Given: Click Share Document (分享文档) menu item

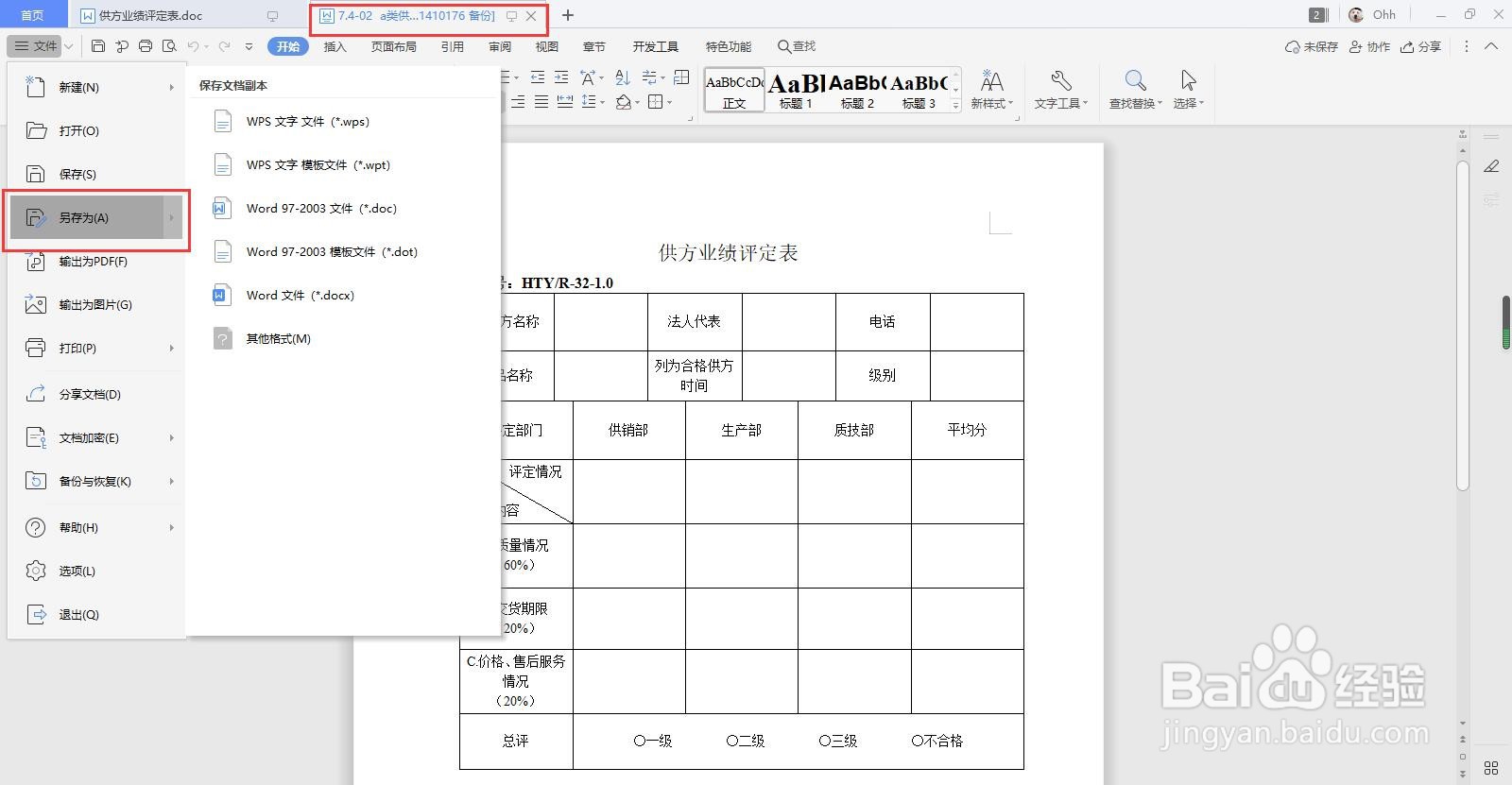Looking at the screenshot, I should (96, 395).
